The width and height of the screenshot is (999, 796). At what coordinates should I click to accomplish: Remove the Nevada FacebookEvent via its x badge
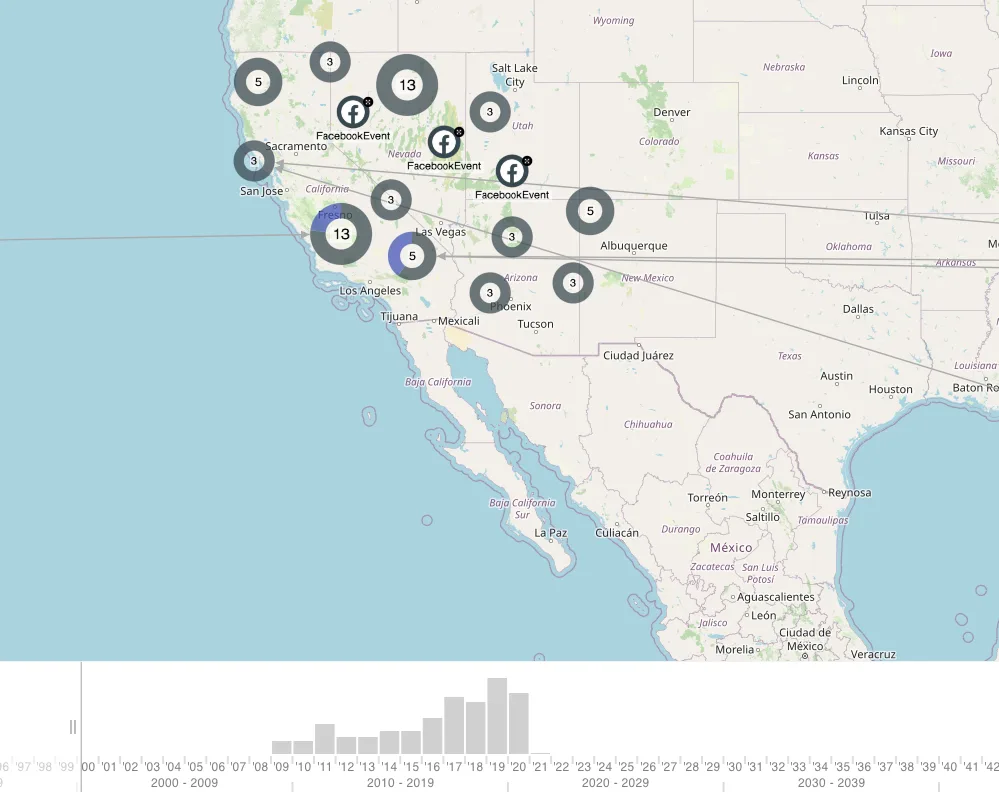pyautogui.click(x=459, y=132)
